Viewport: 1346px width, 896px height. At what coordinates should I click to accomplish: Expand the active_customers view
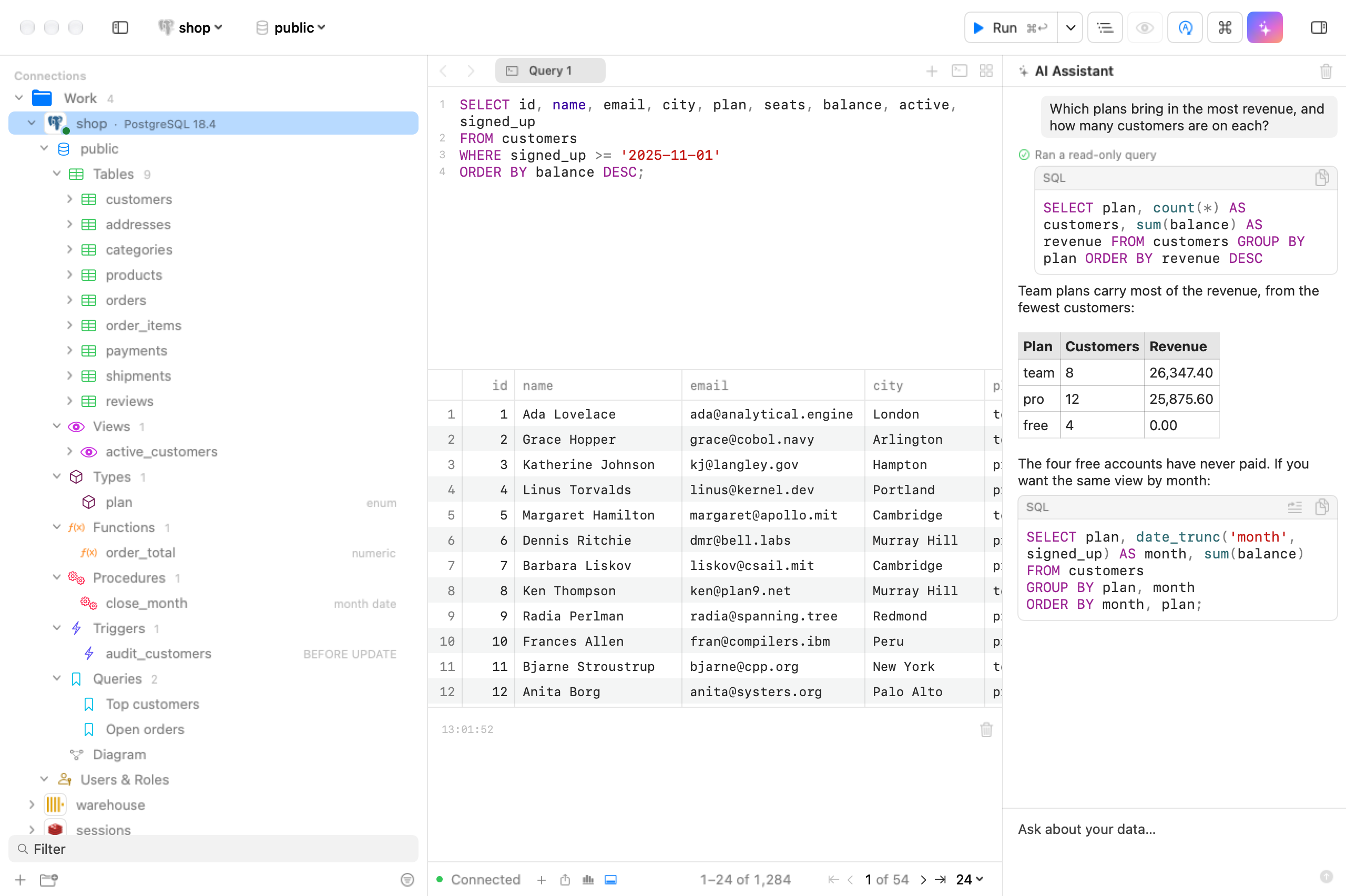pyautogui.click(x=69, y=451)
